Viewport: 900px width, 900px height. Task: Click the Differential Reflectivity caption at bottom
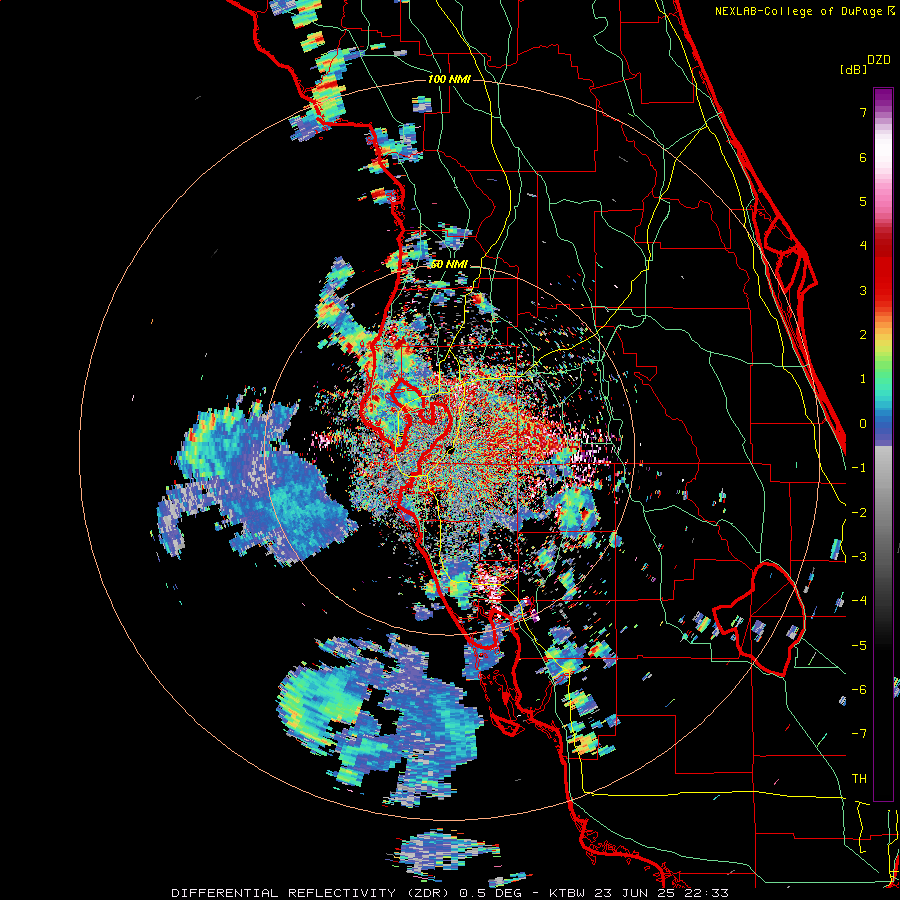450,893
